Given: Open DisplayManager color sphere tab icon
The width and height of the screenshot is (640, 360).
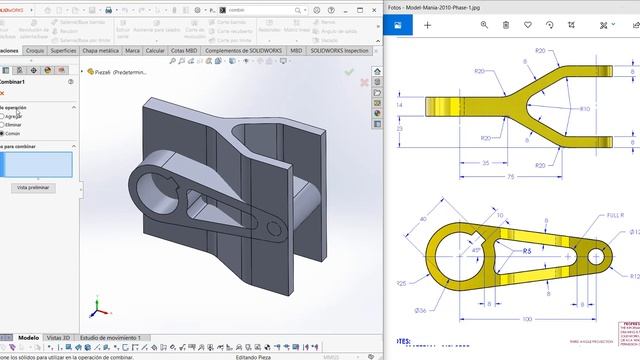Looking at the screenshot, I should pos(48,70).
